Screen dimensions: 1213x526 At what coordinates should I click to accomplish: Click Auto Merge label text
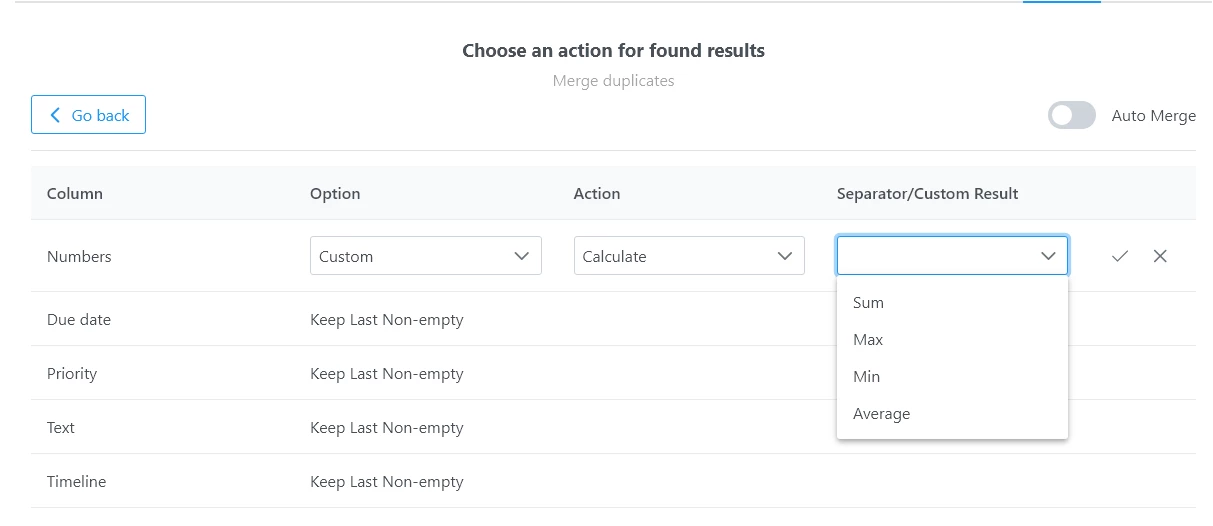pyautogui.click(x=1154, y=116)
